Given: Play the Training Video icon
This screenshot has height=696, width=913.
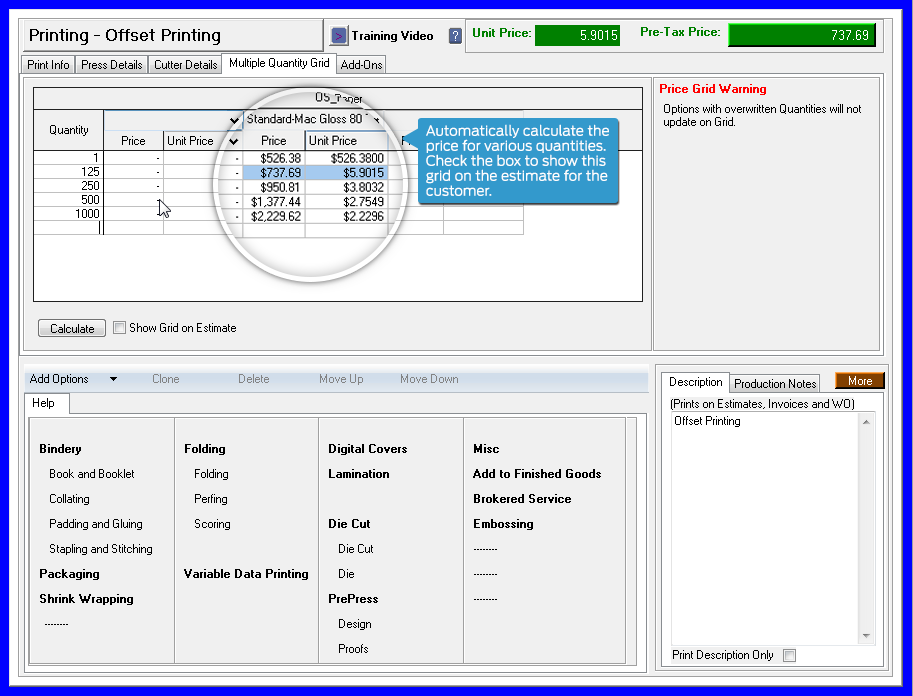Looking at the screenshot, I should coord(339,36).
